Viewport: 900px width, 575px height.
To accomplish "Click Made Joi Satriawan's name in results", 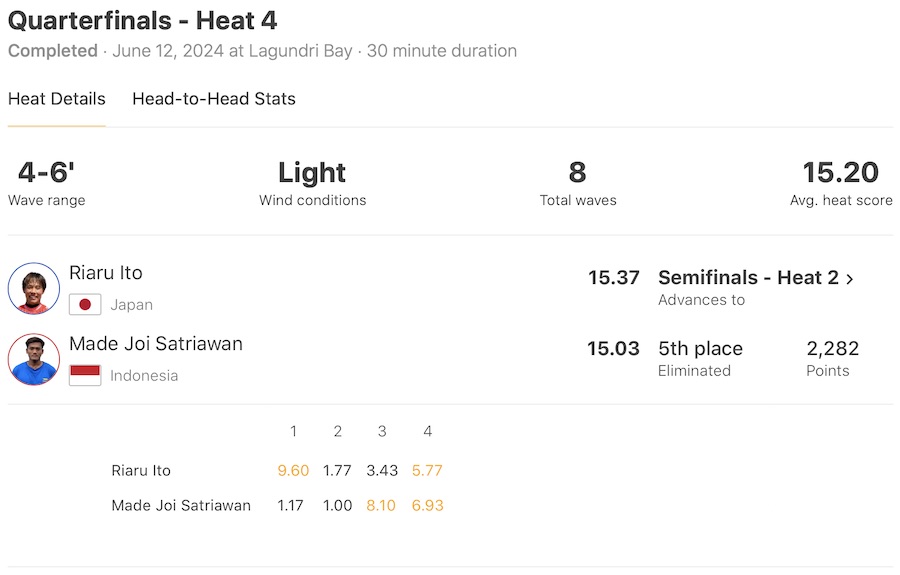I will click(x=156, y=344).
